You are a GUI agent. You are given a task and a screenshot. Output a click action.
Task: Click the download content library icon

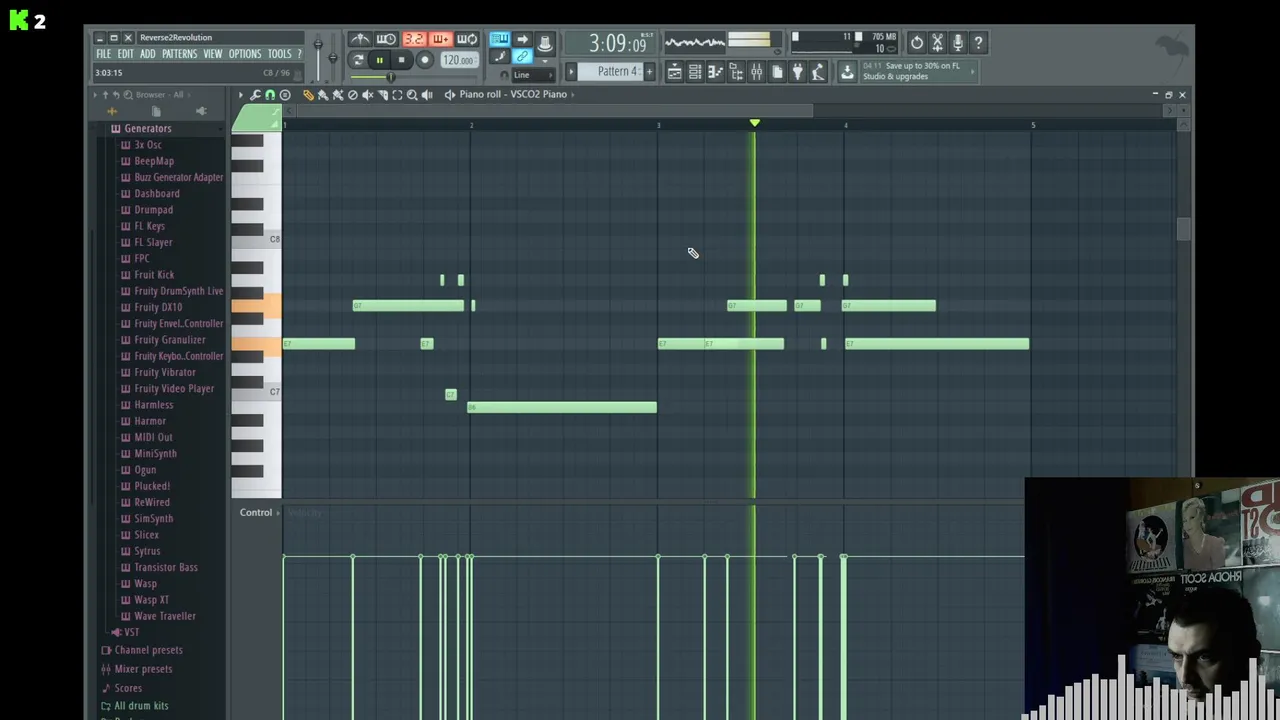(847, 72)
